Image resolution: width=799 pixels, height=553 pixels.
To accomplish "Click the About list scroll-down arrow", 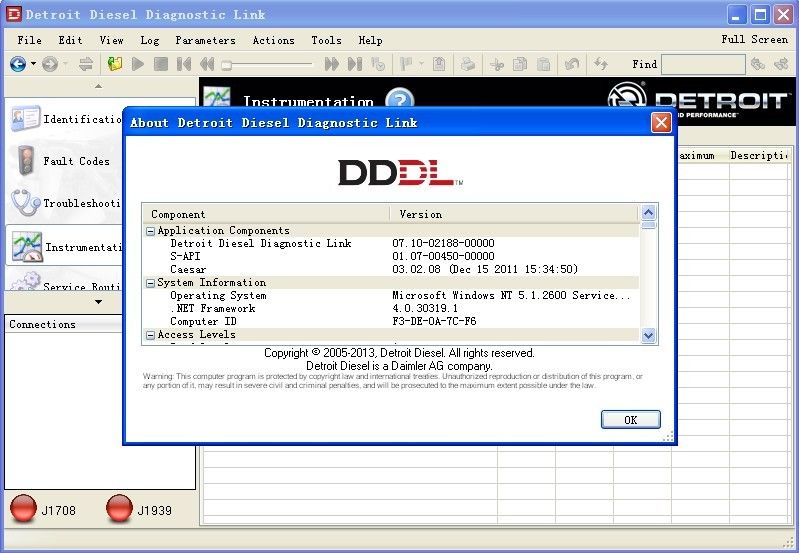I will point(648,335).
